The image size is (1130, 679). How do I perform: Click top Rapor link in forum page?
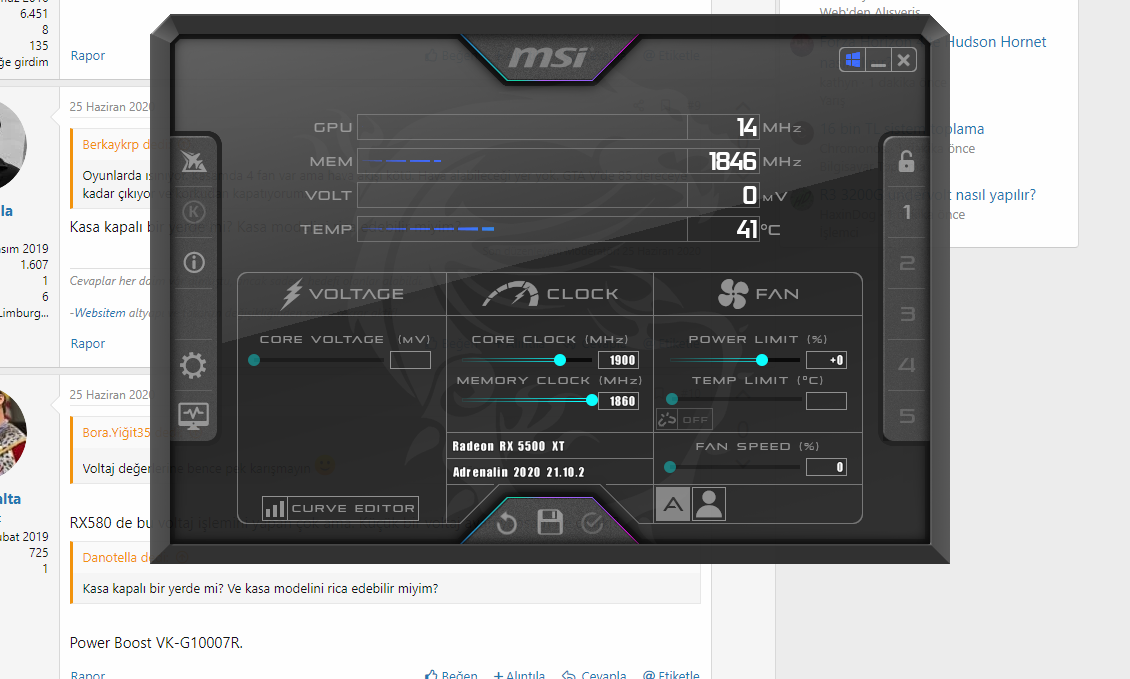click(88, 56)
